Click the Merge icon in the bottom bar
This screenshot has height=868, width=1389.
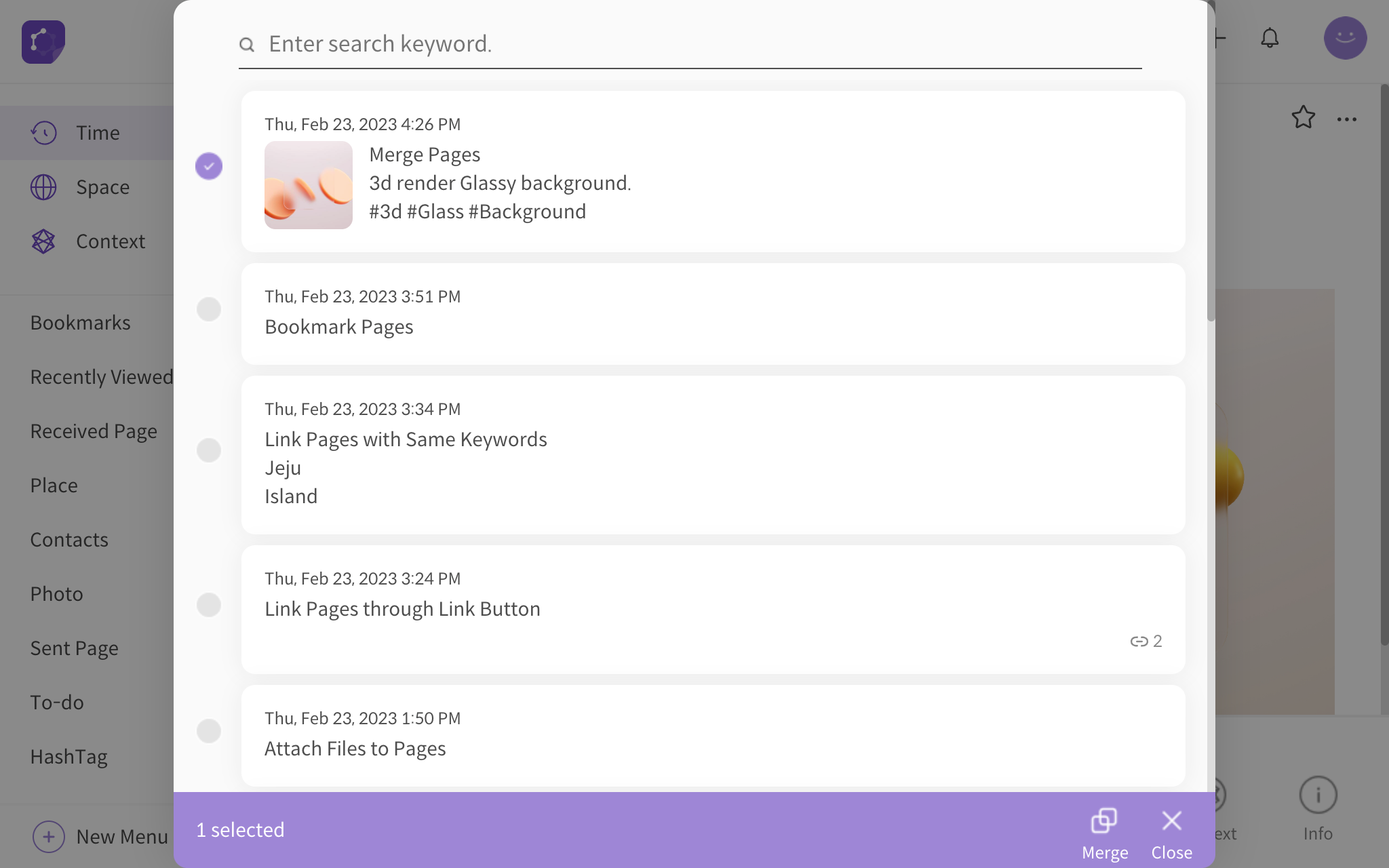pos(1104,821)
